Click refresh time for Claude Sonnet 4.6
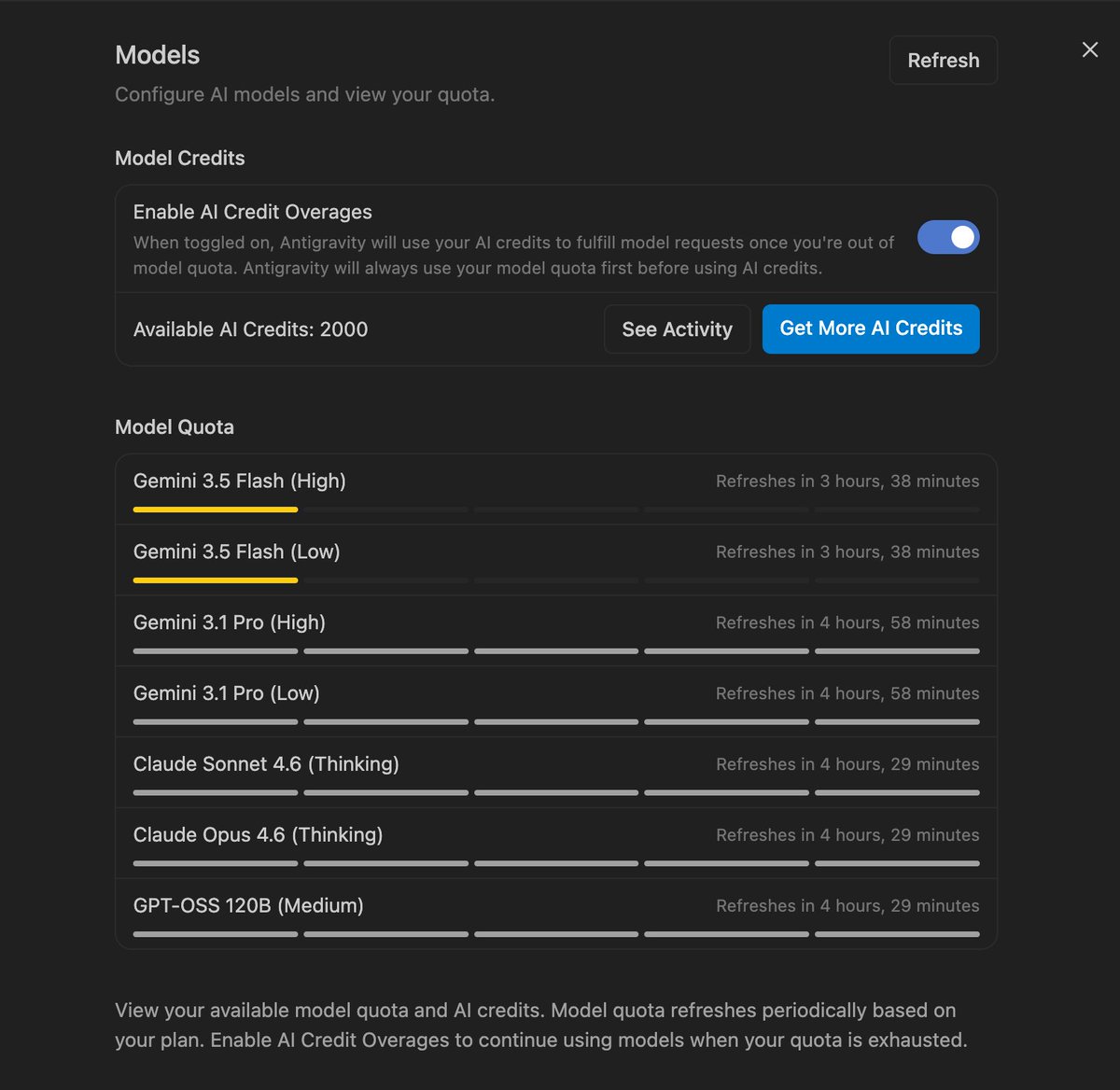1120x1090 pixels. pyautogui.click(x=847, y=764)
